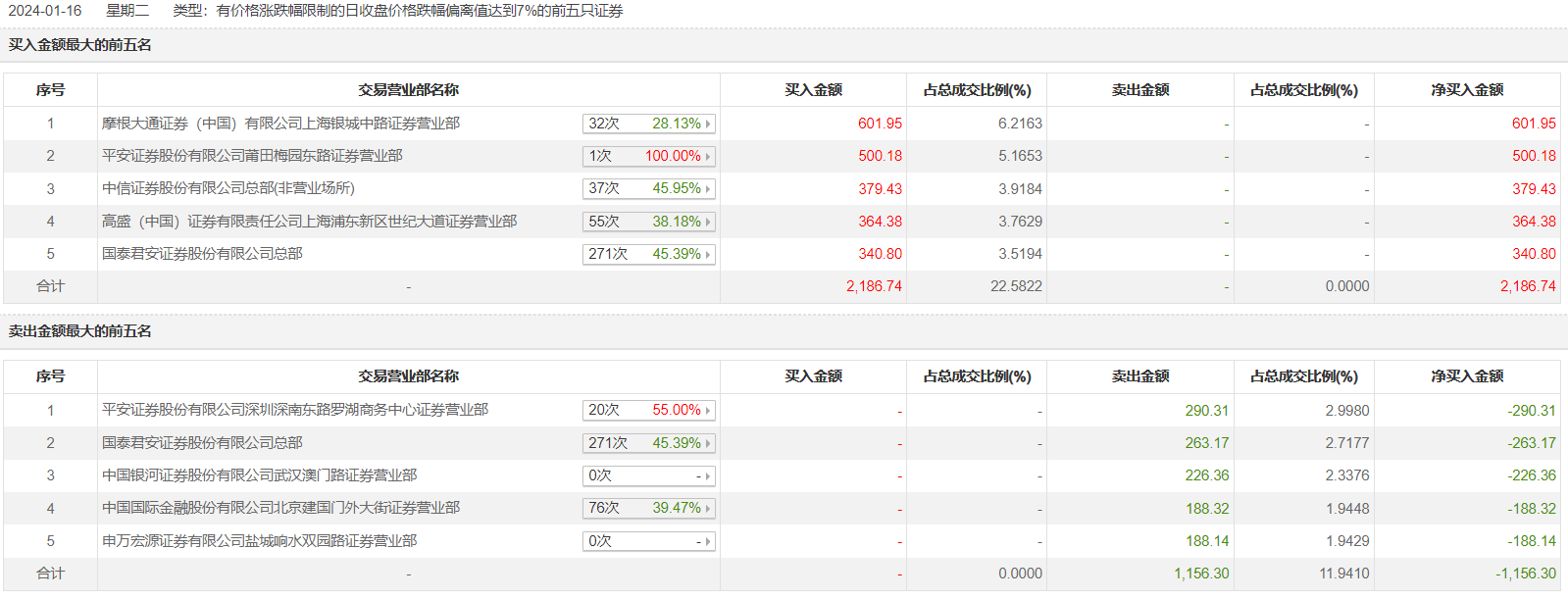Select sell ratio 2.7177

[1347, 443]
